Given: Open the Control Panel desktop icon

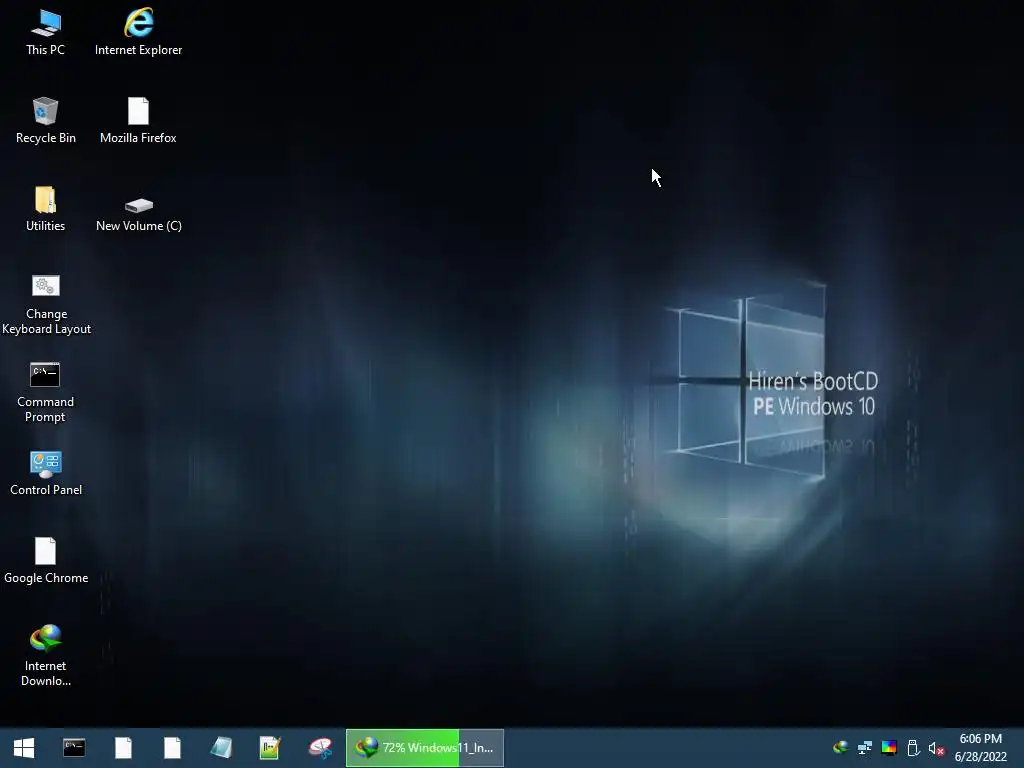Looking at the screenshot, I should tap(46, 473).
